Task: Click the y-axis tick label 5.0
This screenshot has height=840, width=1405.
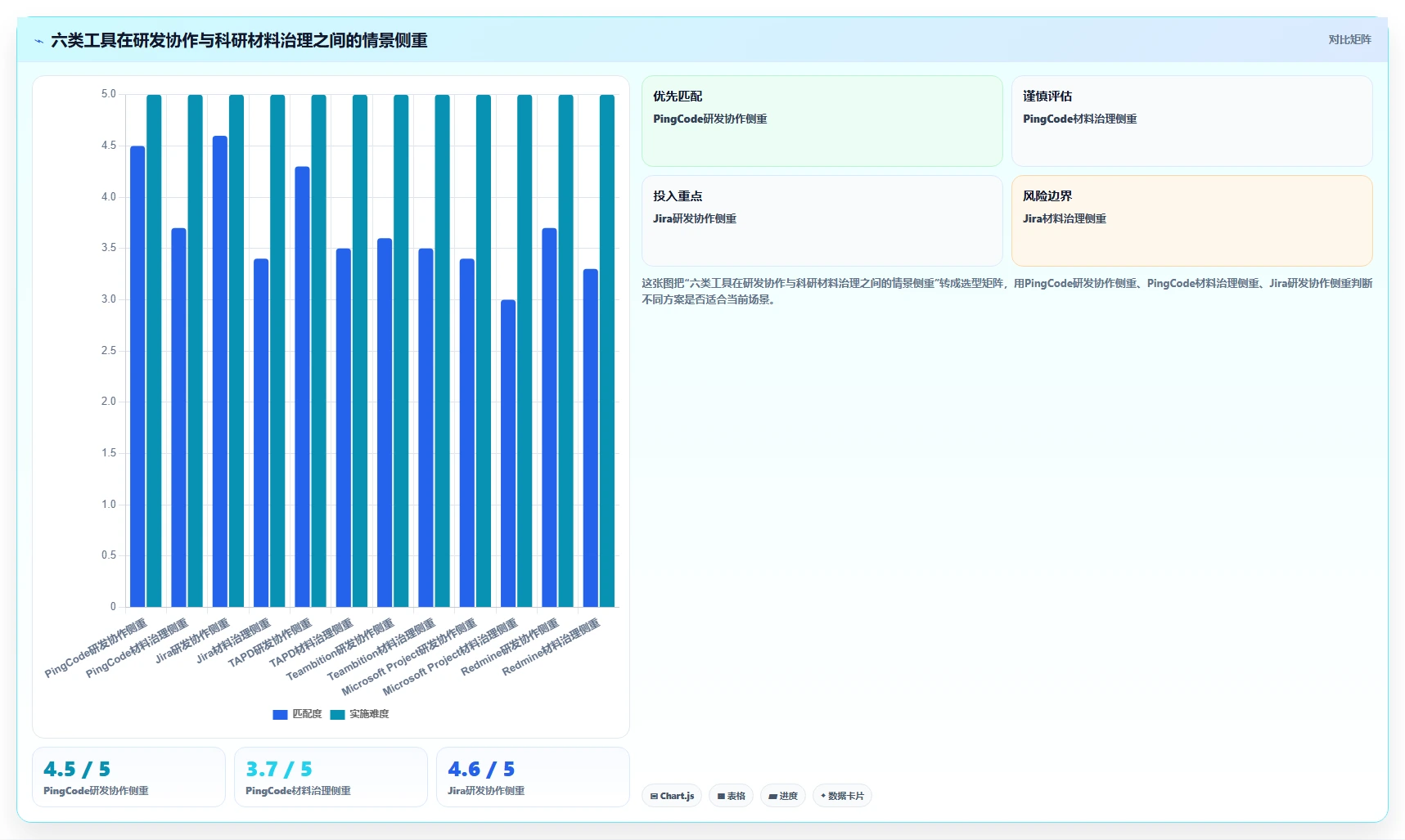Action: point(109,94)
